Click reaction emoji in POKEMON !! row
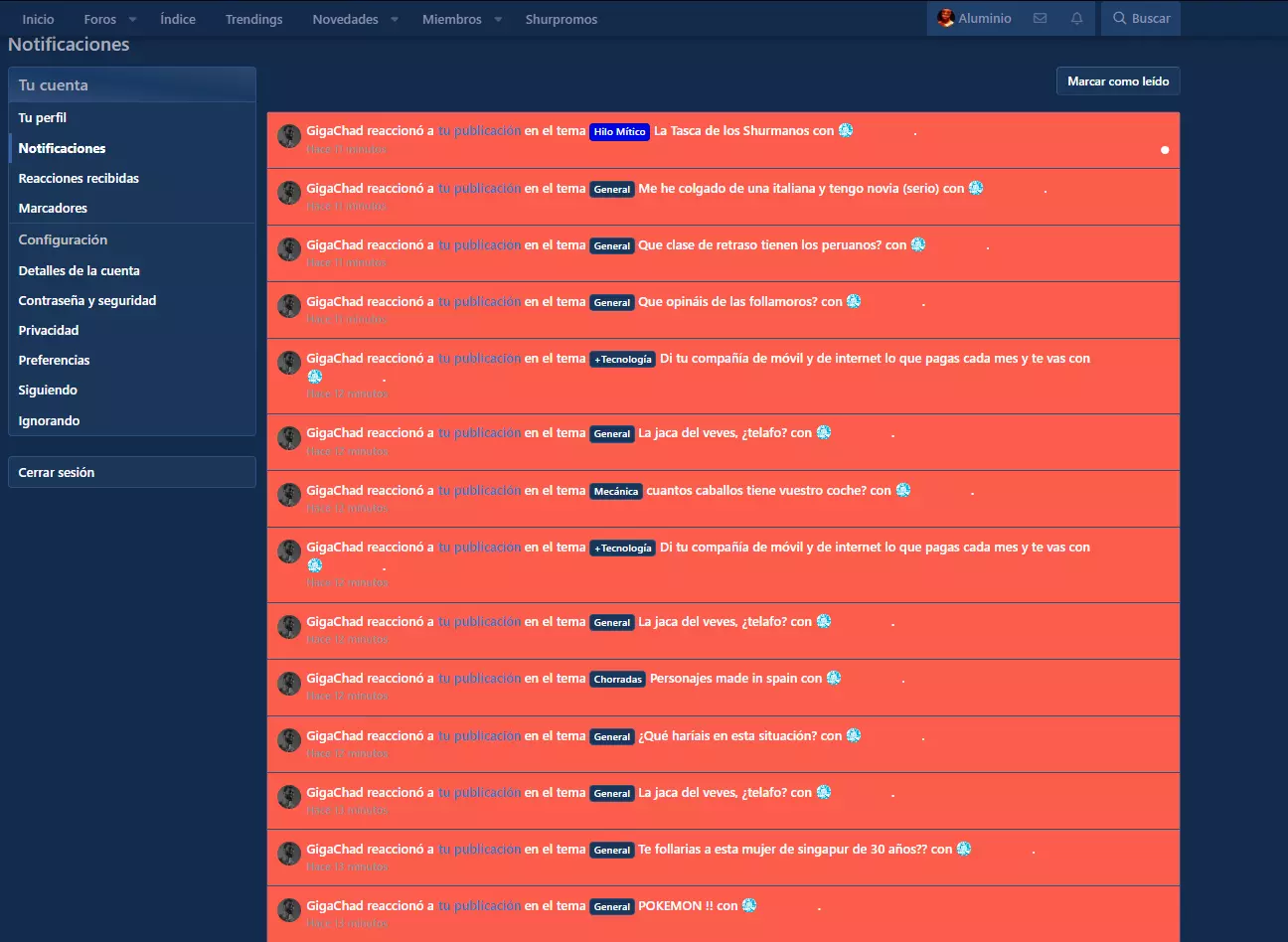Viewport: 1288px width, 942px height. [749, 905]
